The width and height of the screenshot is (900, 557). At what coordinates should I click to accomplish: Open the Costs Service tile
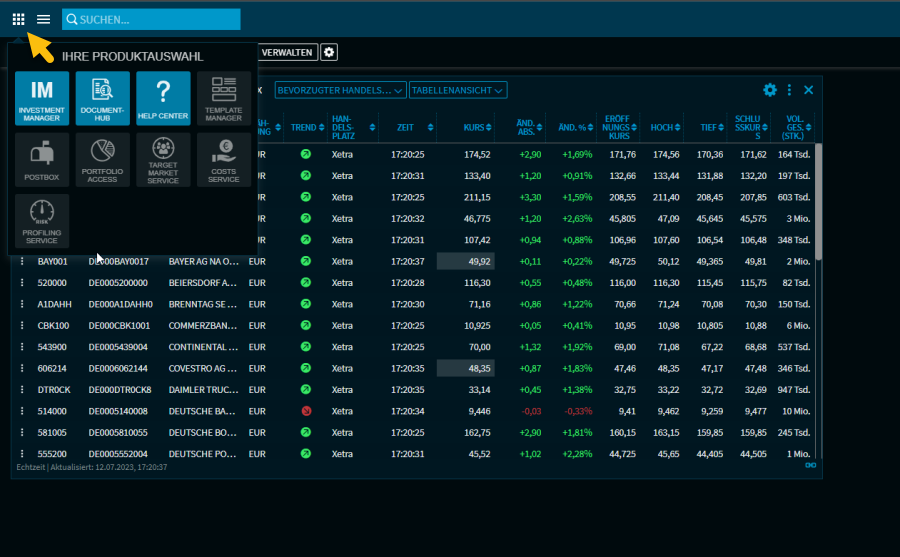[223, 160]
